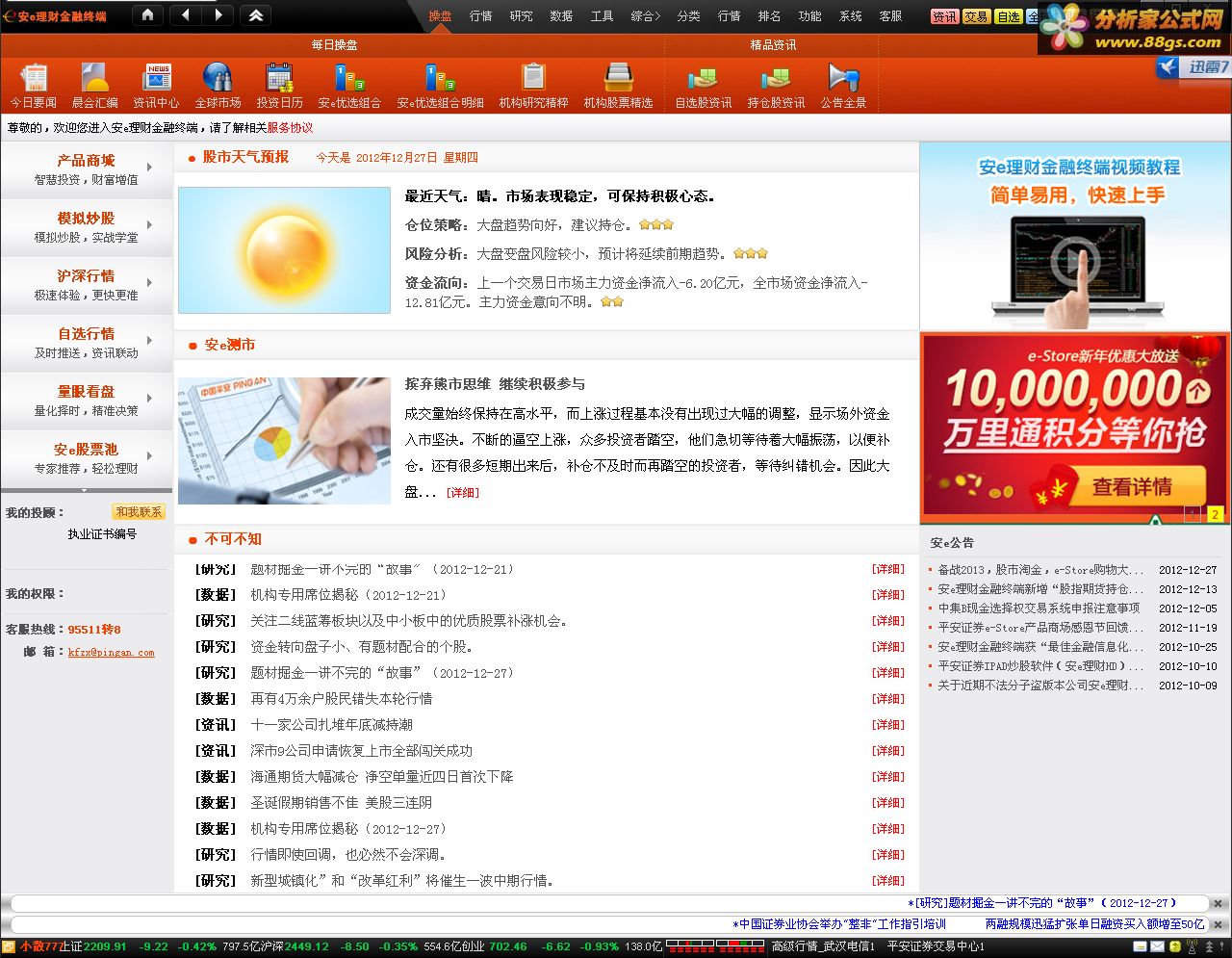Open the 工具 menu
The image size is (1232, 958).
click(602, 16)
